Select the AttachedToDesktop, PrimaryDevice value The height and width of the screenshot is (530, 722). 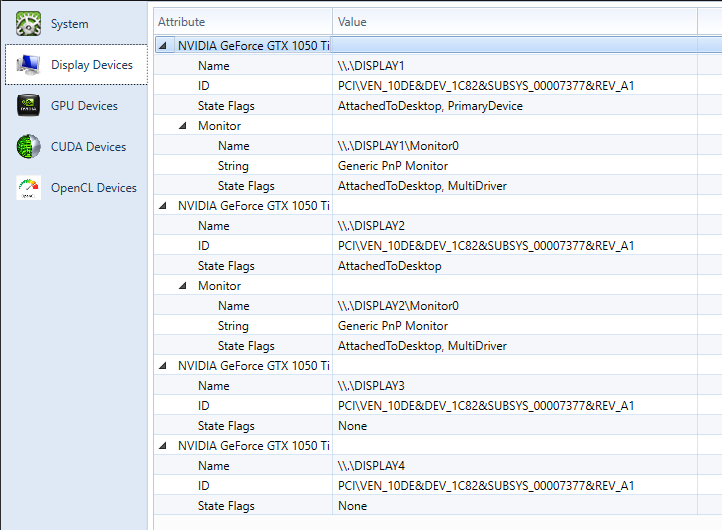pyautogui.click(x=430, y=106)
